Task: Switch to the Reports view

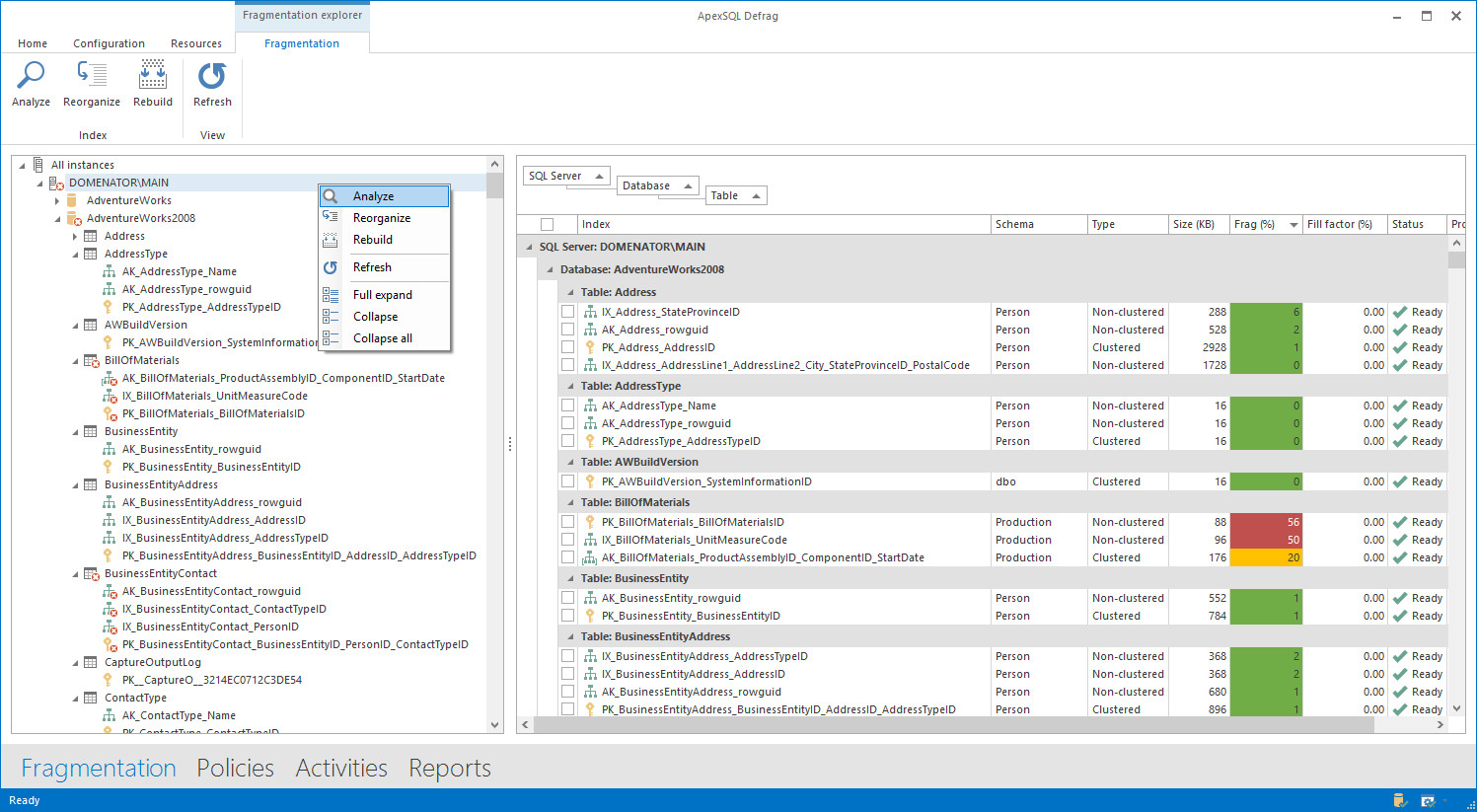Action: pyautogui.click(x=450, y=768)
